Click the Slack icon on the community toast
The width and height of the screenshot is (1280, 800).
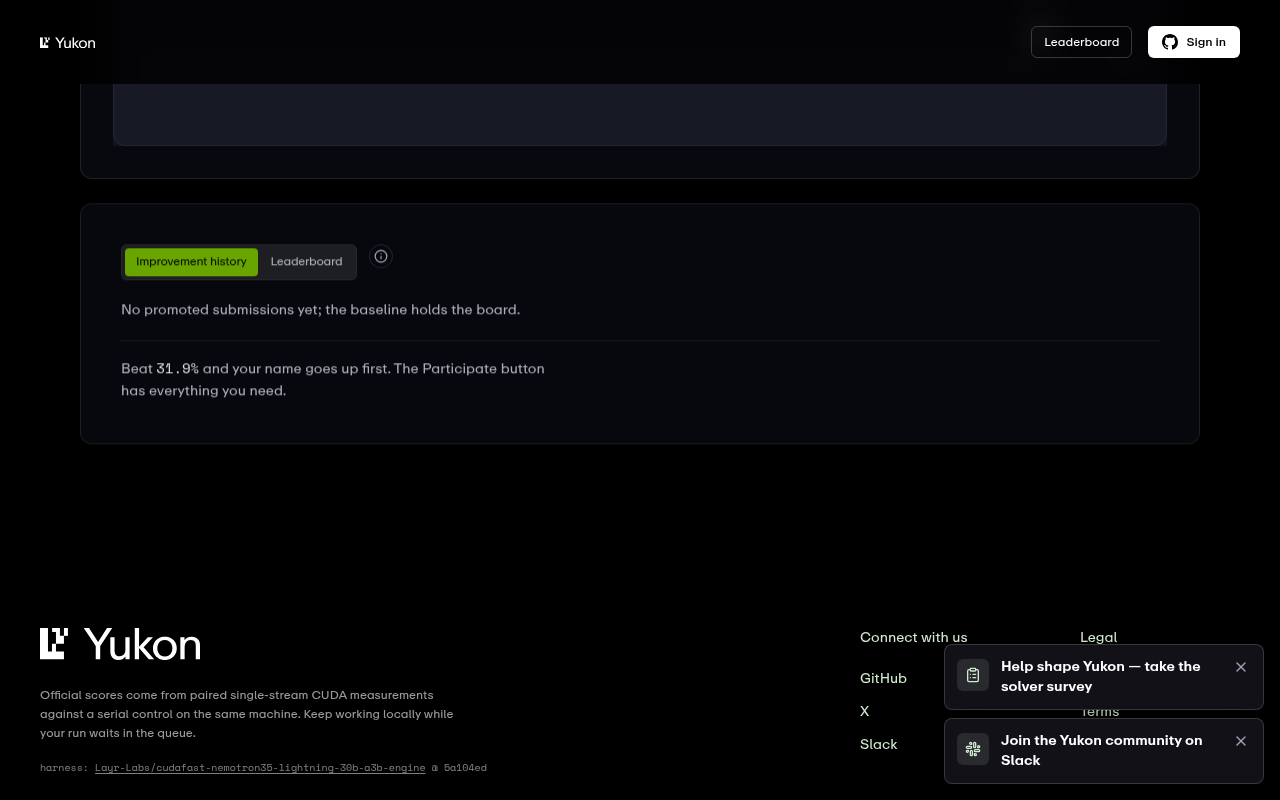click(973, 749)
